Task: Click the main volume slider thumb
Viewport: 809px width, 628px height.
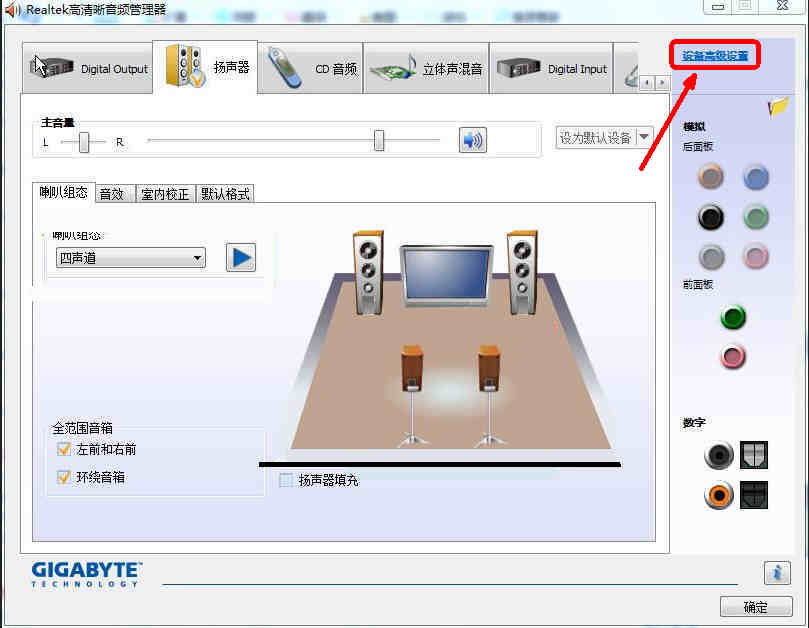Action: [379, 140]
